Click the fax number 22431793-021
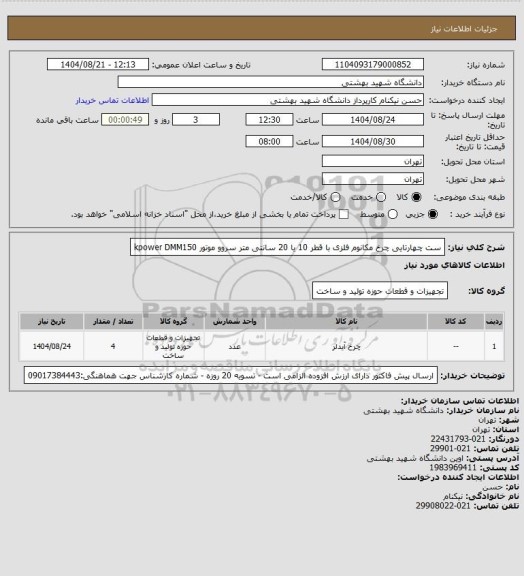 [x=458, y=439]
